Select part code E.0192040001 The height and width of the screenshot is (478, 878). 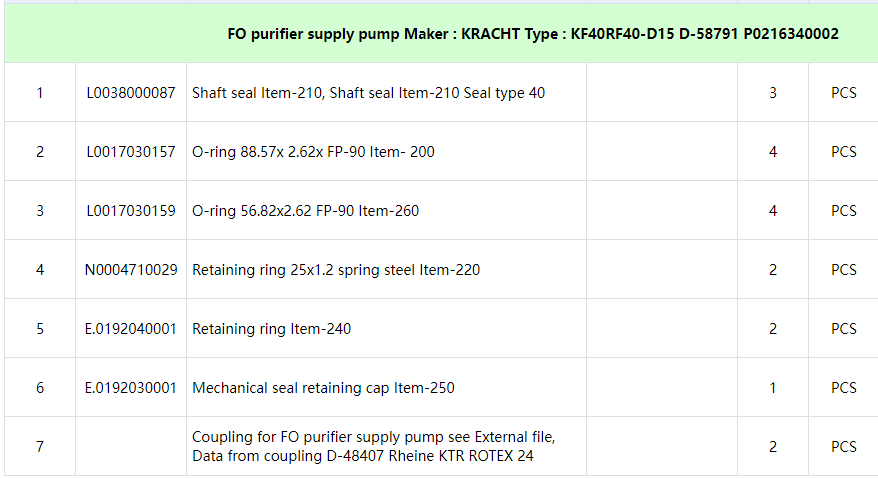click(x=131, y=329)
